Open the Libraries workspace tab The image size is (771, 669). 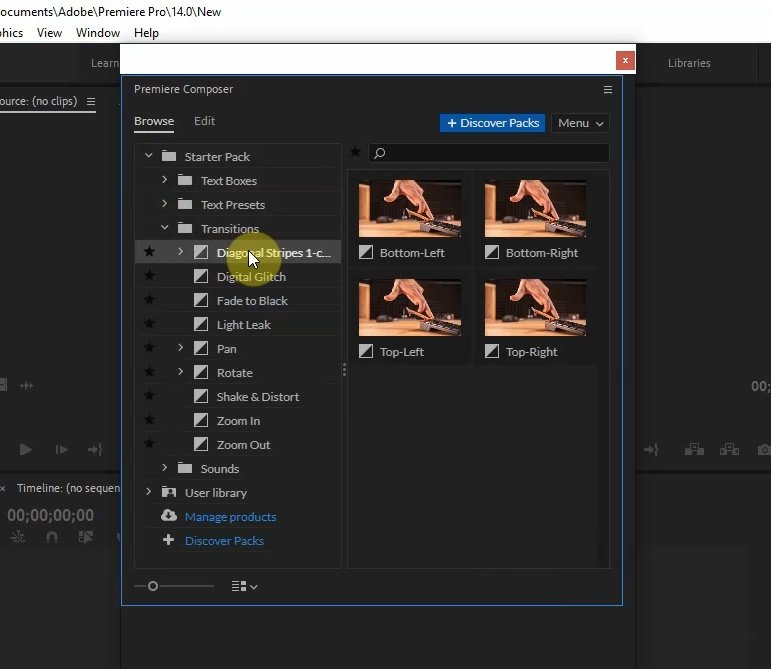pos(689,63)
